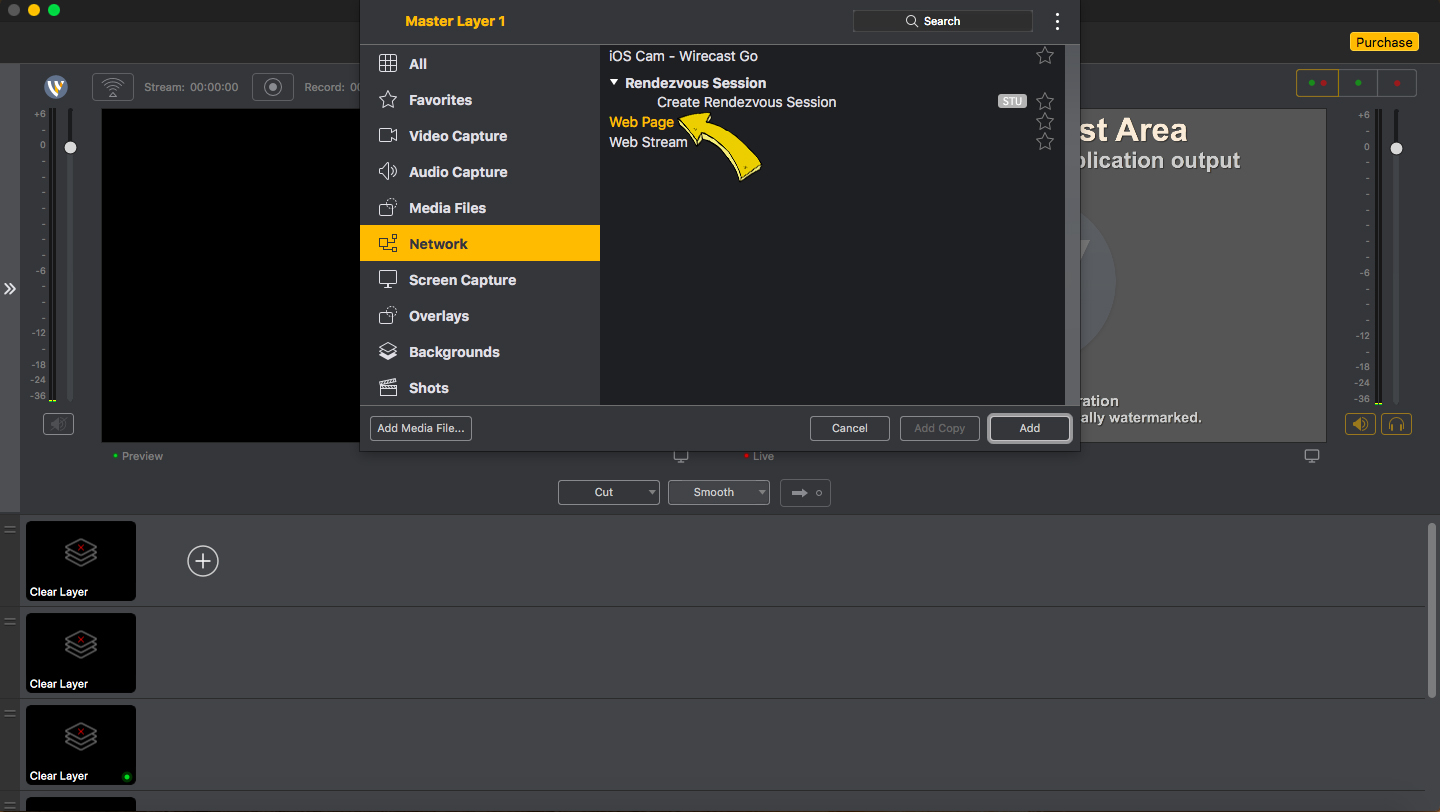Click the Video Capture camera icon
The height and width of the screenshot is (812, 1440).
point(388,136)
